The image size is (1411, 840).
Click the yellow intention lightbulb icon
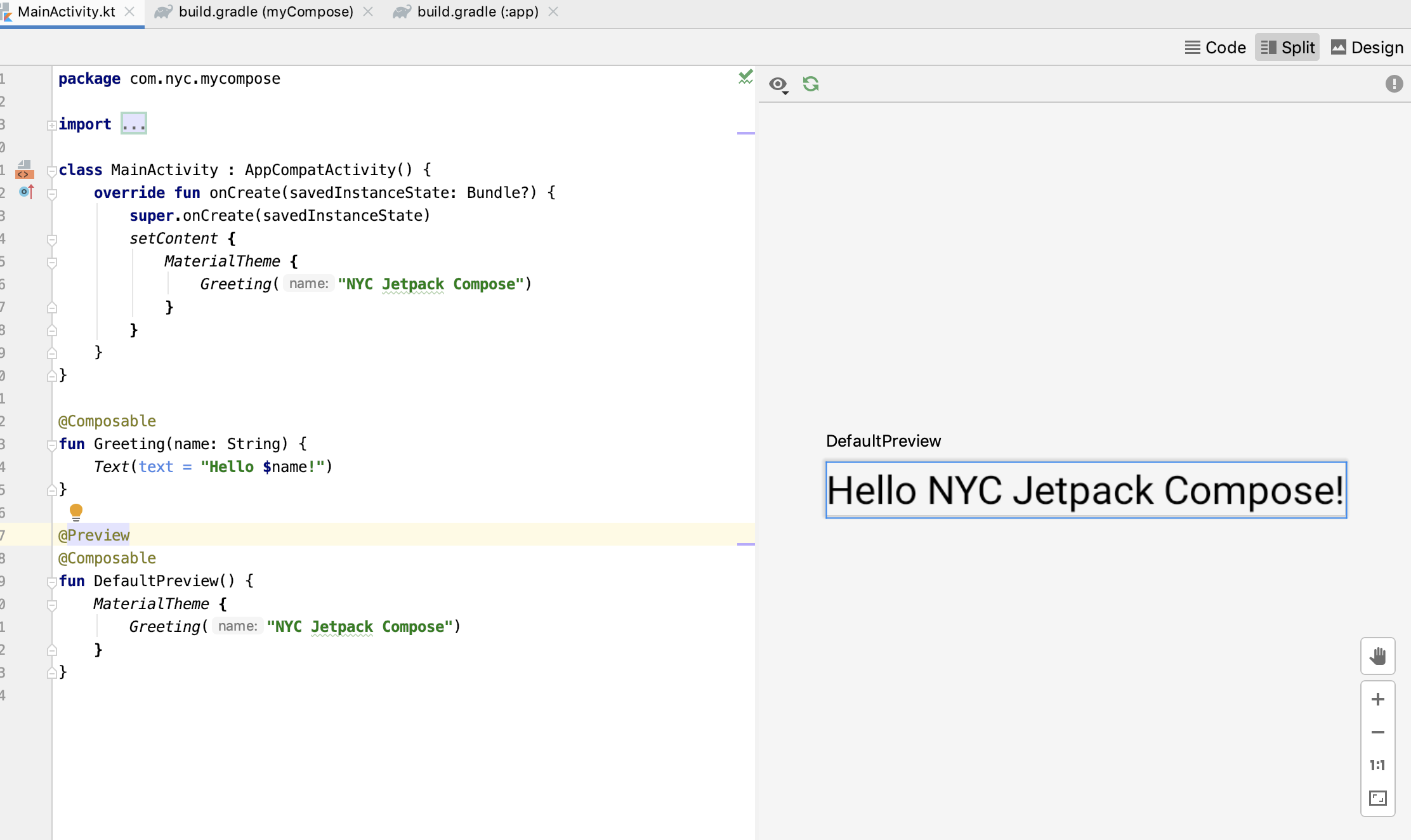coord(76,511)
